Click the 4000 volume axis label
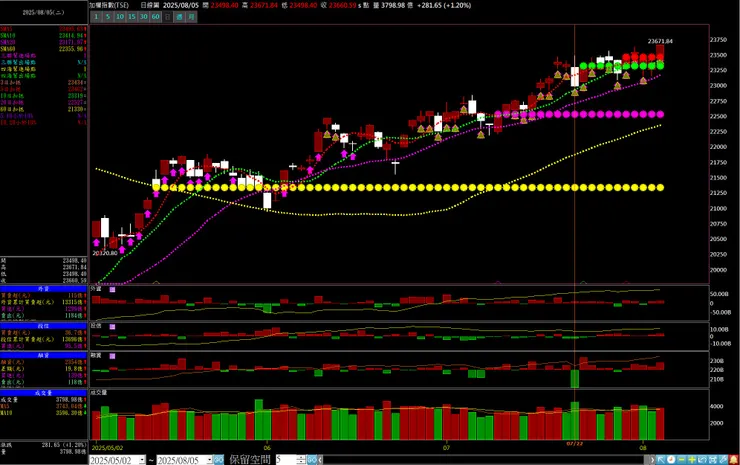The image size is (740, 465). pos(716,406)
